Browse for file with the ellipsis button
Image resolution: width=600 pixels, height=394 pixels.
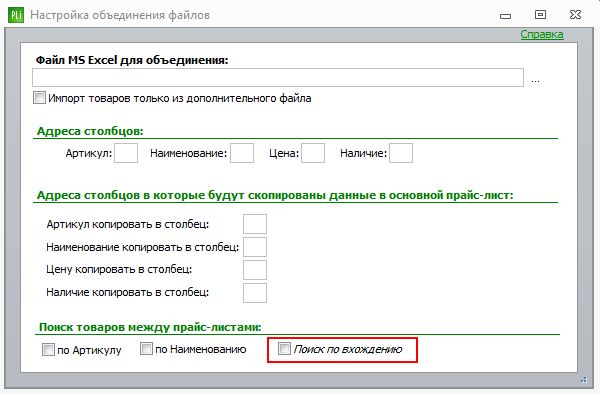pyautogui.click(x=535, y=80)
